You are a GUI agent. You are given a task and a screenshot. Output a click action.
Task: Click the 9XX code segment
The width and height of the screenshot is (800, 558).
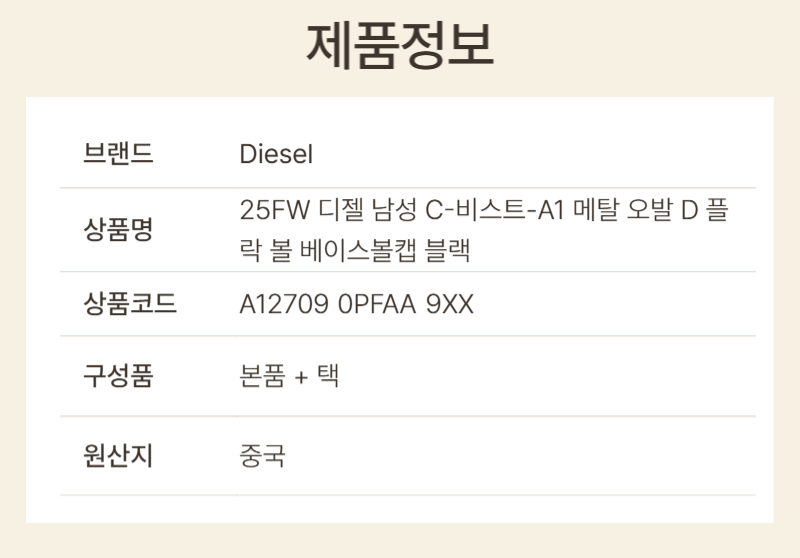pyautogui.click(x=450, y=304)
